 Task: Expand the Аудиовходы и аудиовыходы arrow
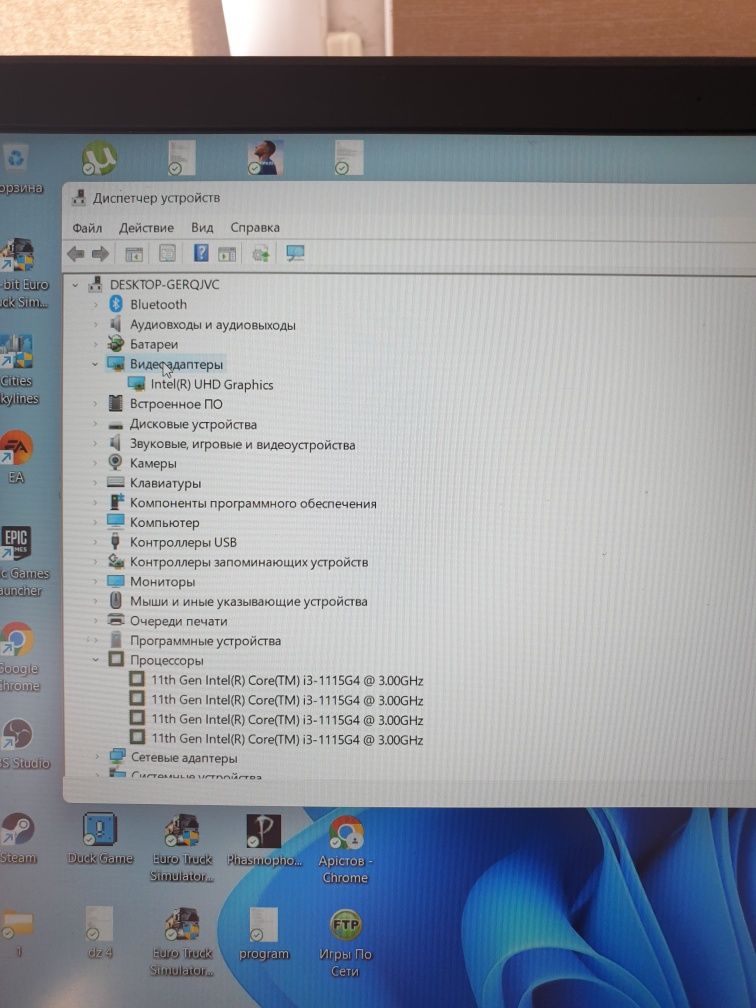96,325
